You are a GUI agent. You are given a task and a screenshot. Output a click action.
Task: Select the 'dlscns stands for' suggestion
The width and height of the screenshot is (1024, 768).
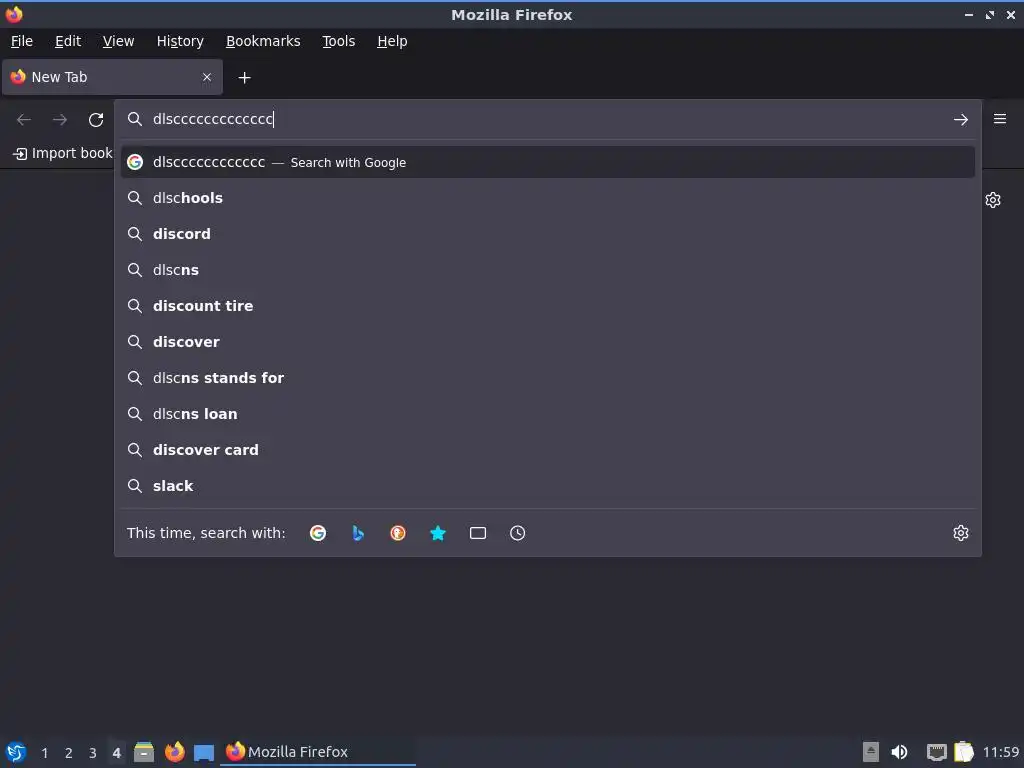(x=547, y=377)
